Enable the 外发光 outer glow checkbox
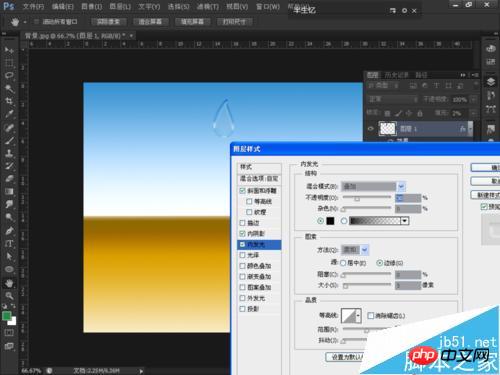This screenshot has height=375, width=500. pos(242,298)
